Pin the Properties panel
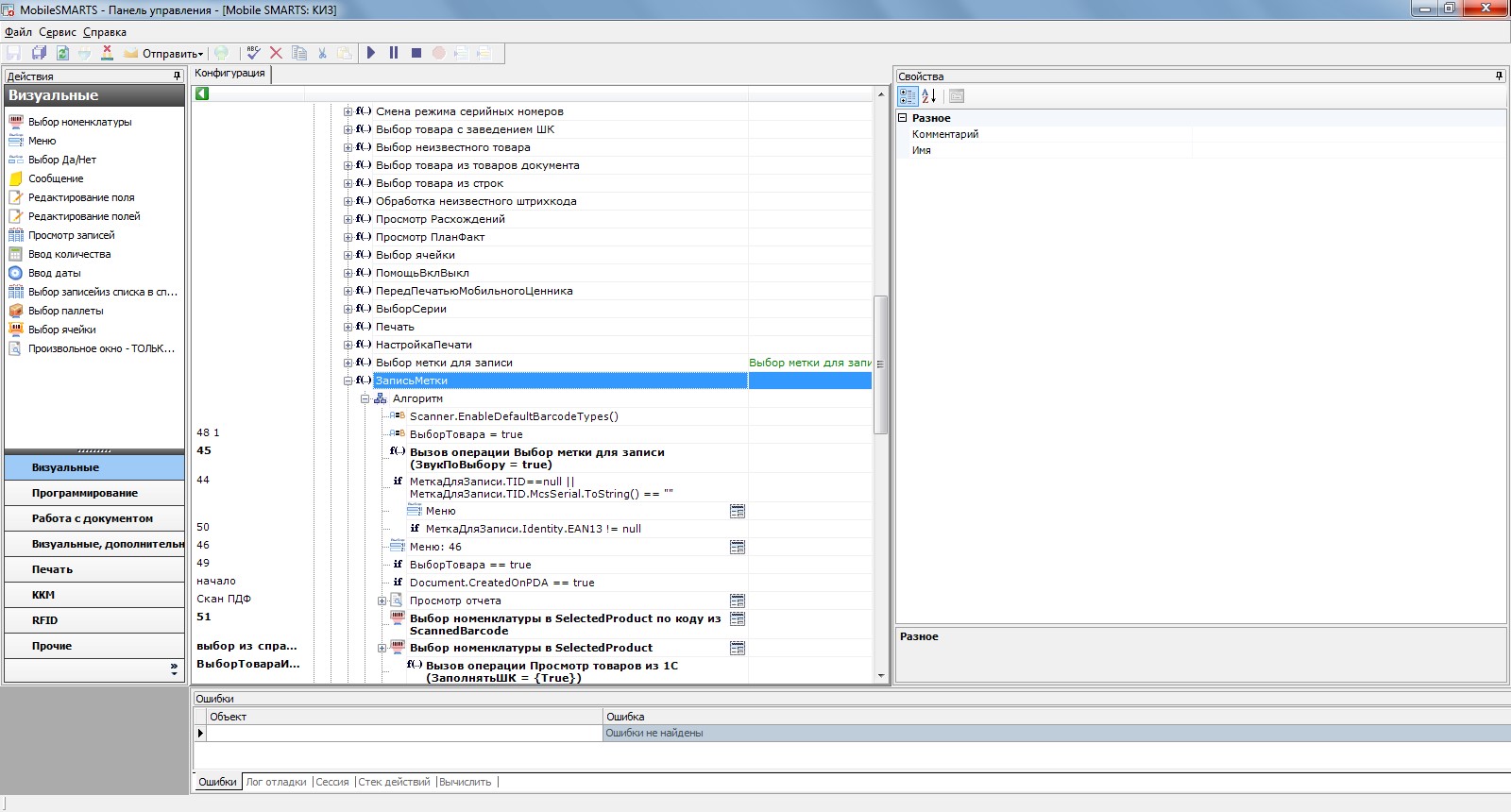The width and height of the screenshot is (1511, 812). (1500, 76)
